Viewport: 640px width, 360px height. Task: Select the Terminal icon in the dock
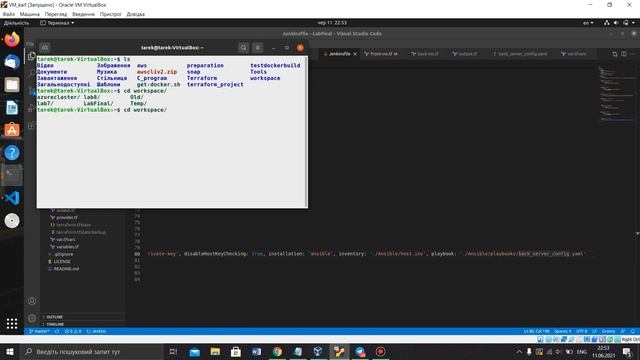(12, 176)
